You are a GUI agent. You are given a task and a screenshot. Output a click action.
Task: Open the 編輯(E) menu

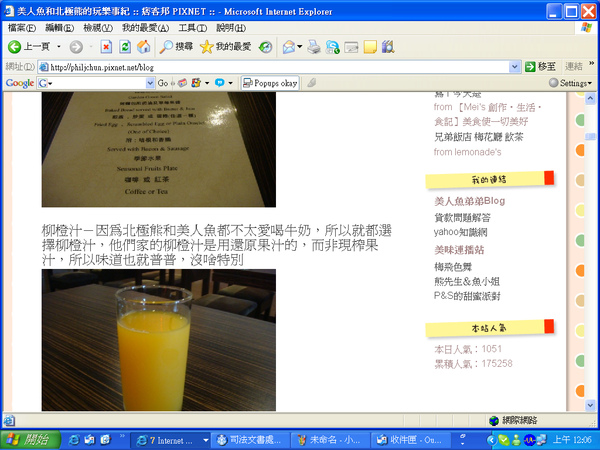59,28
